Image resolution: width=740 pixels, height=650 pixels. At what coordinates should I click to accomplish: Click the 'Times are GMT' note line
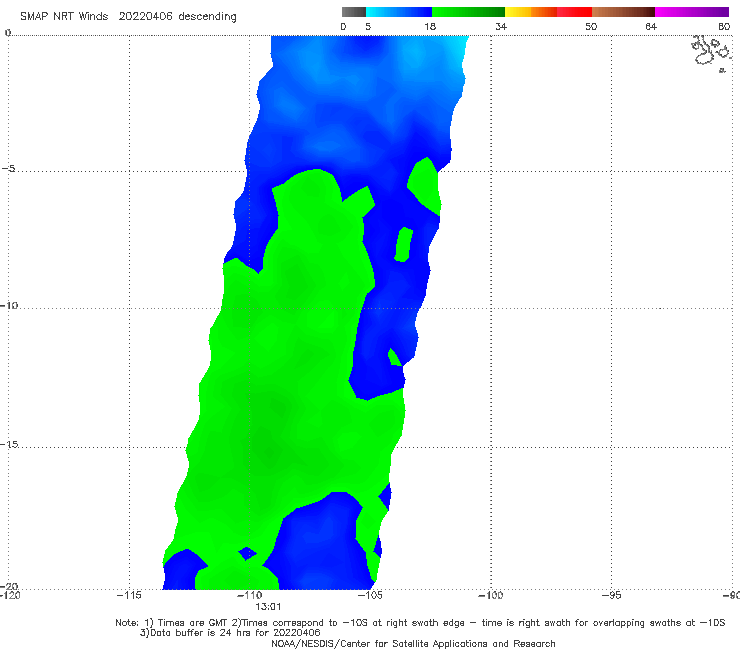tap(420, 623)
